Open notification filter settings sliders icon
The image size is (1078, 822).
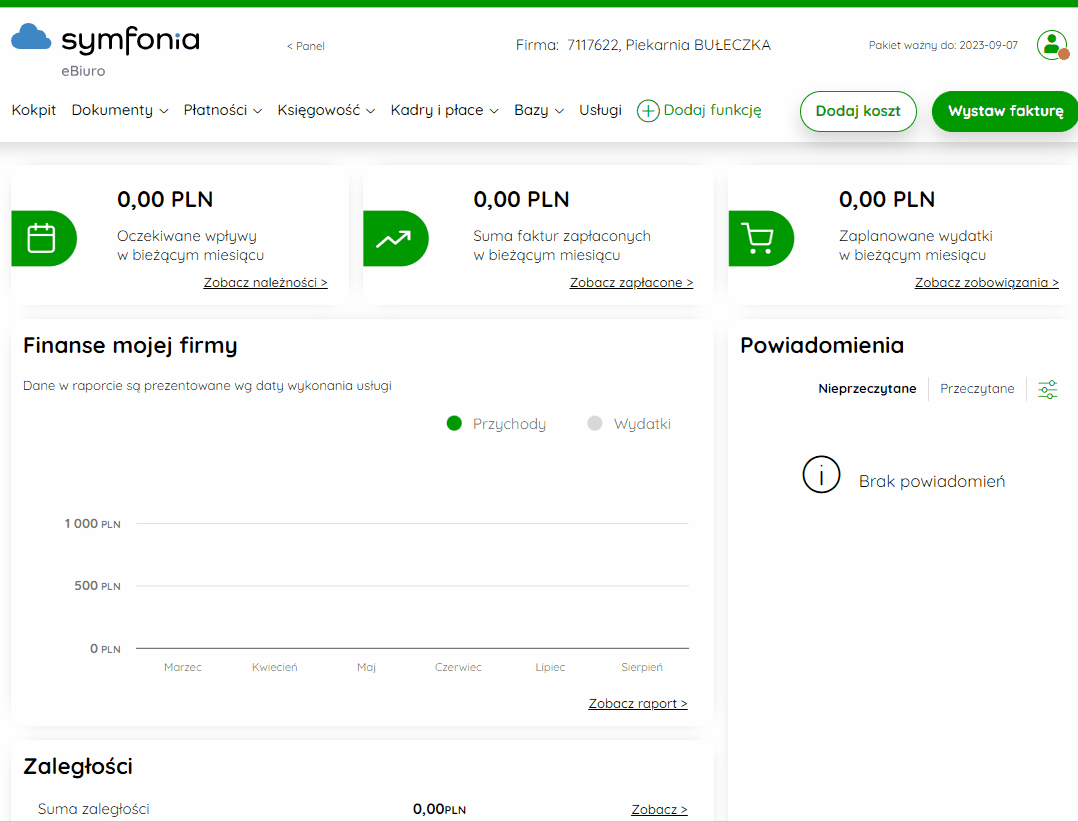[x=1048, y=389]
